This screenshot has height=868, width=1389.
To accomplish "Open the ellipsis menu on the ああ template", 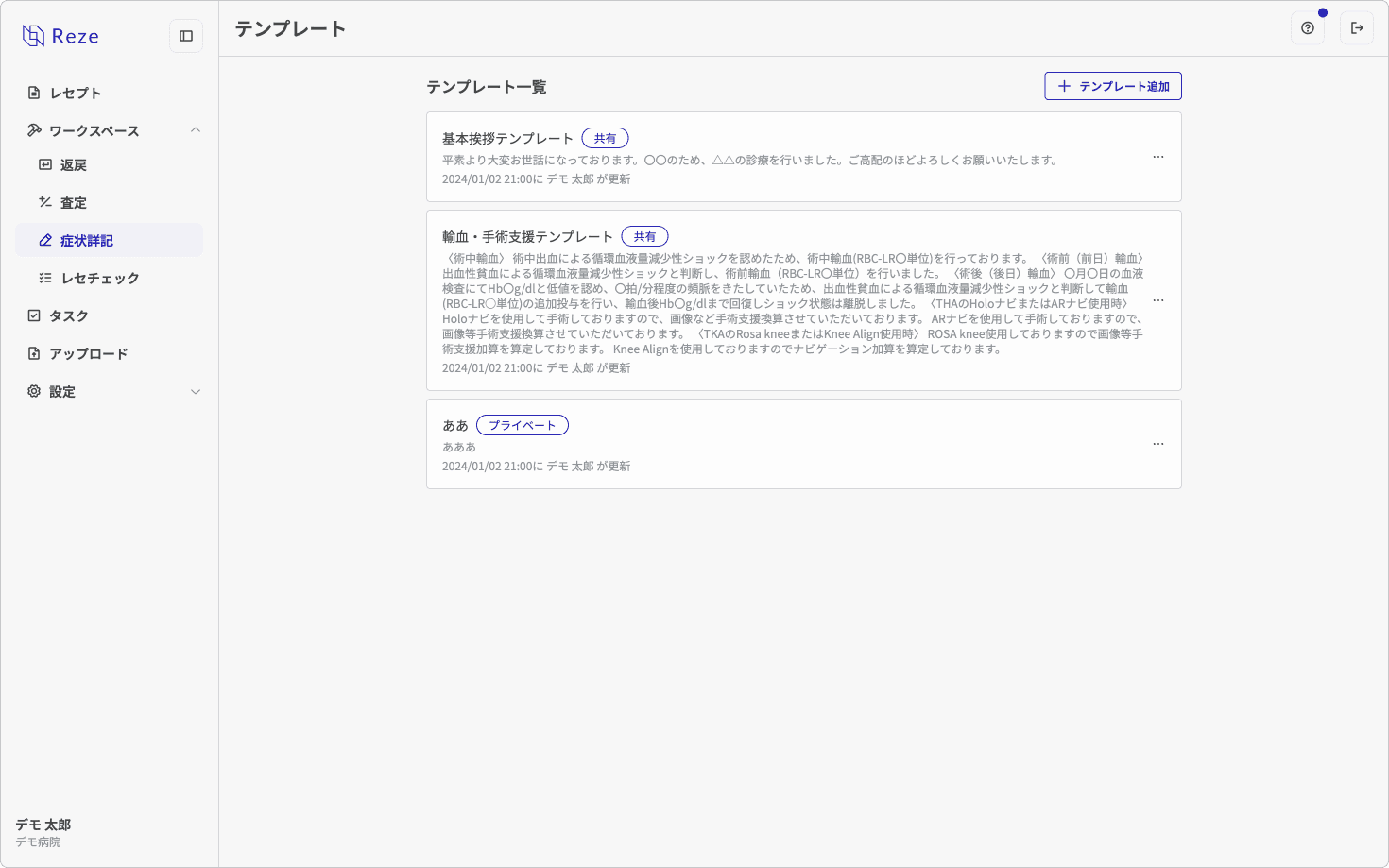I will pos(1158,444).
